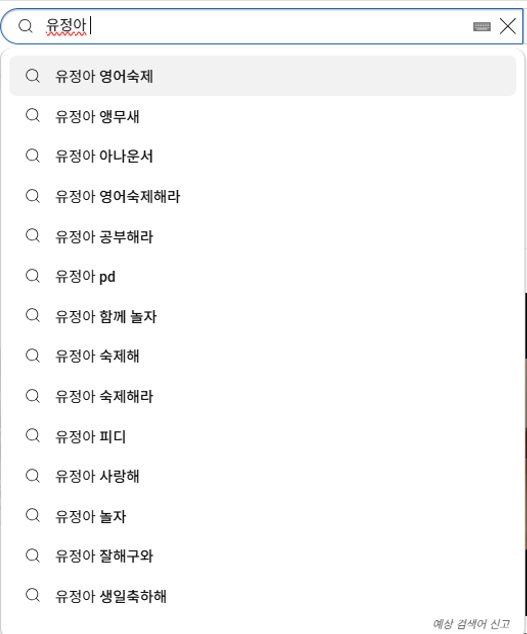Image resolution: width=527 pixels, height=634 pixels.
Task: Open the virtual keyboard icon in search box
Action: [x=481, y=27]
